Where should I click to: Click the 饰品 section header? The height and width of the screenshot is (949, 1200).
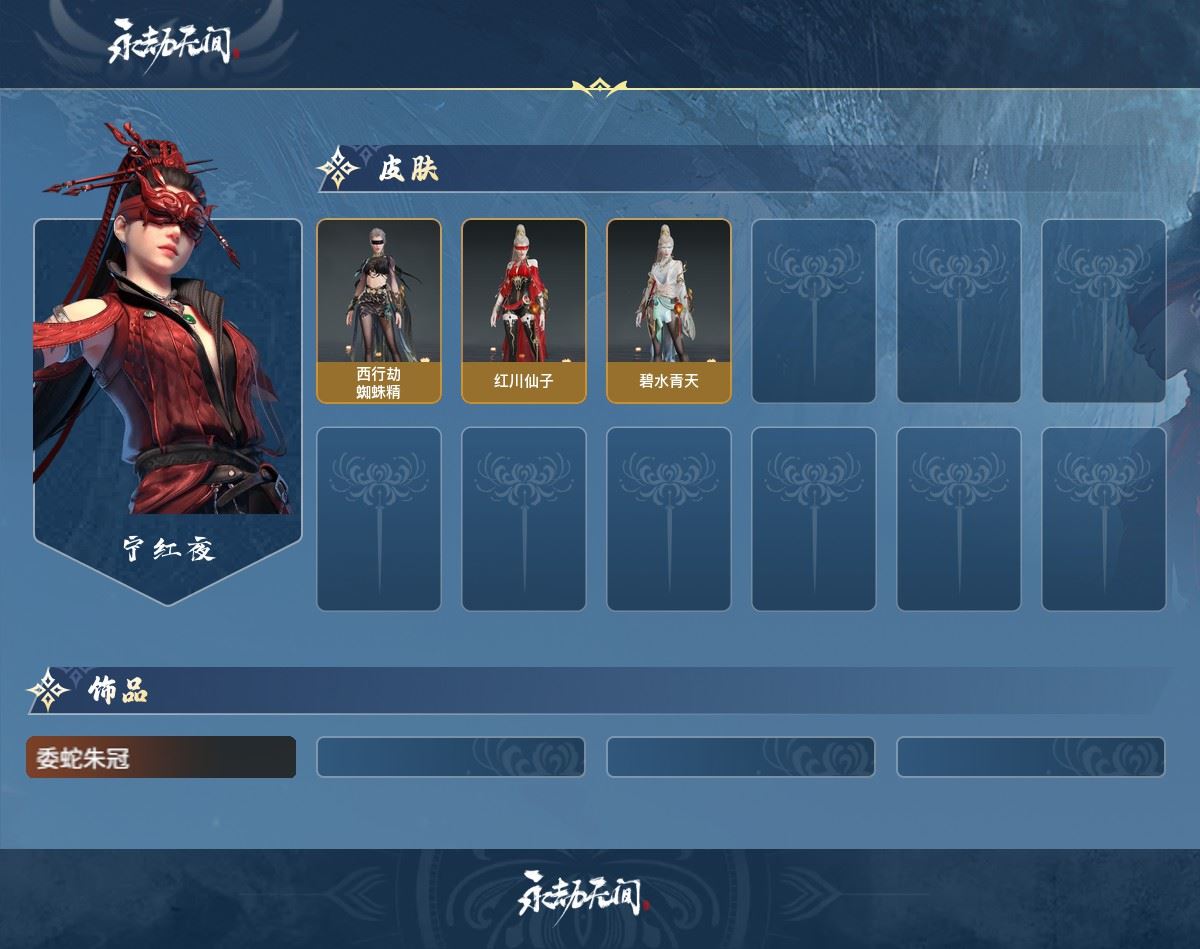click(x=117, y=690)
